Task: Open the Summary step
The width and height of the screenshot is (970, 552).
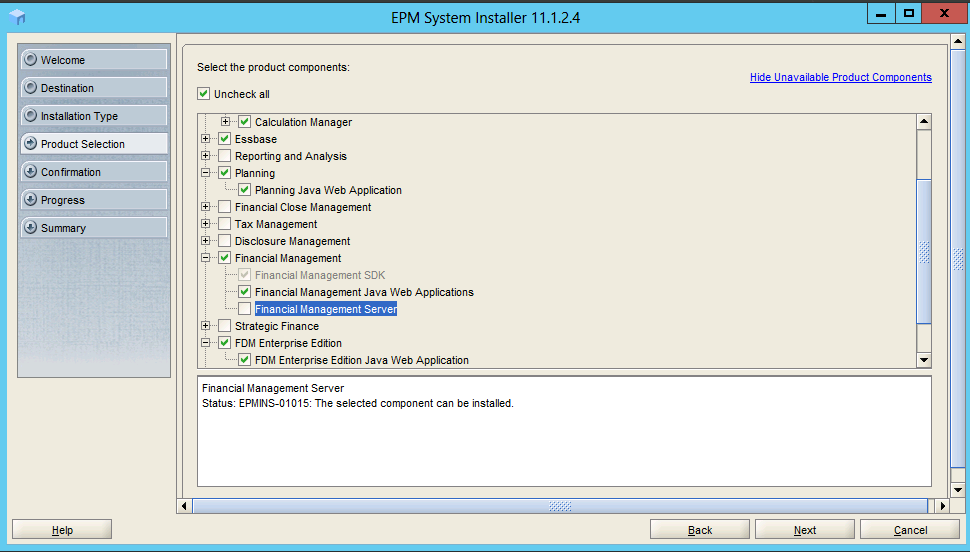Action: point(94,228)
